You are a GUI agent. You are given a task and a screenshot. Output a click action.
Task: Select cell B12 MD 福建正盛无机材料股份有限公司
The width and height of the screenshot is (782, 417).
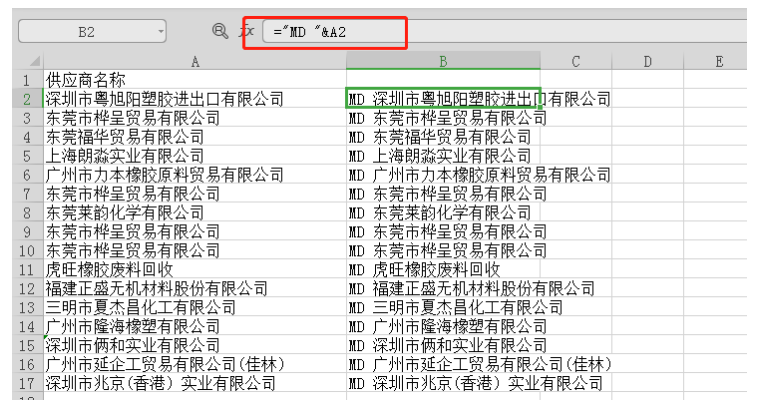pos(443,288)
